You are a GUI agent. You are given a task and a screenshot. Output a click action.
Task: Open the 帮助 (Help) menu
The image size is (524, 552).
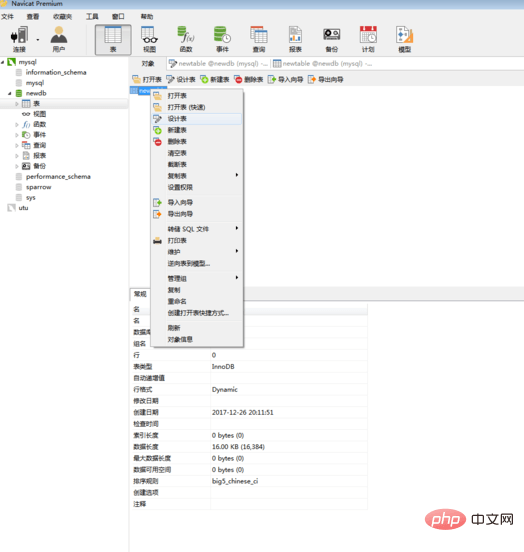tap(147, 17)
